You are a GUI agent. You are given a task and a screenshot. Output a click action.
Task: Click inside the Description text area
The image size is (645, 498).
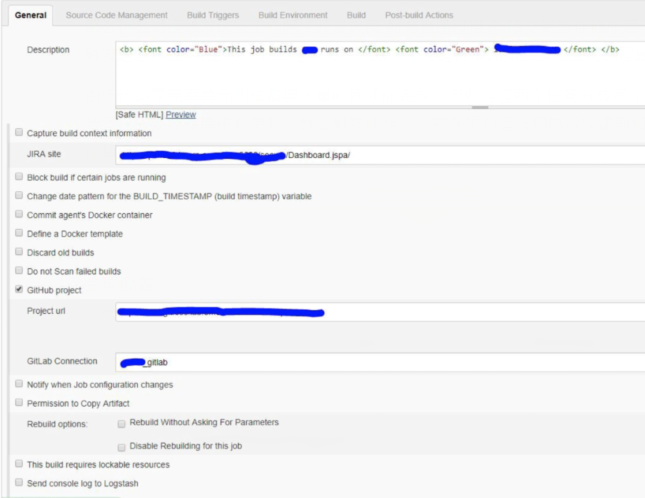point(380,75)
